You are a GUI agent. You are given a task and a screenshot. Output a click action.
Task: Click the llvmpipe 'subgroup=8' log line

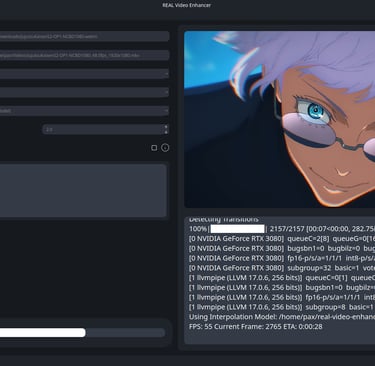point(282,307)
